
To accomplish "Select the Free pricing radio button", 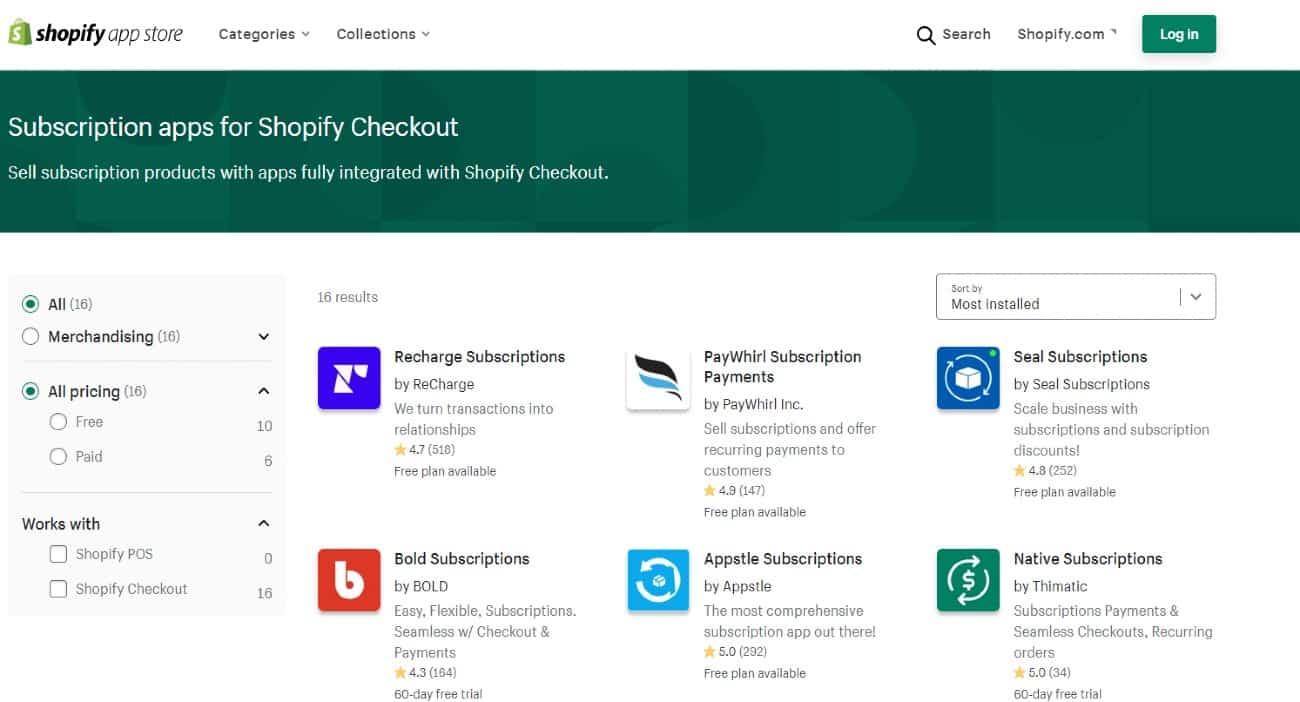I will (59, 422).
